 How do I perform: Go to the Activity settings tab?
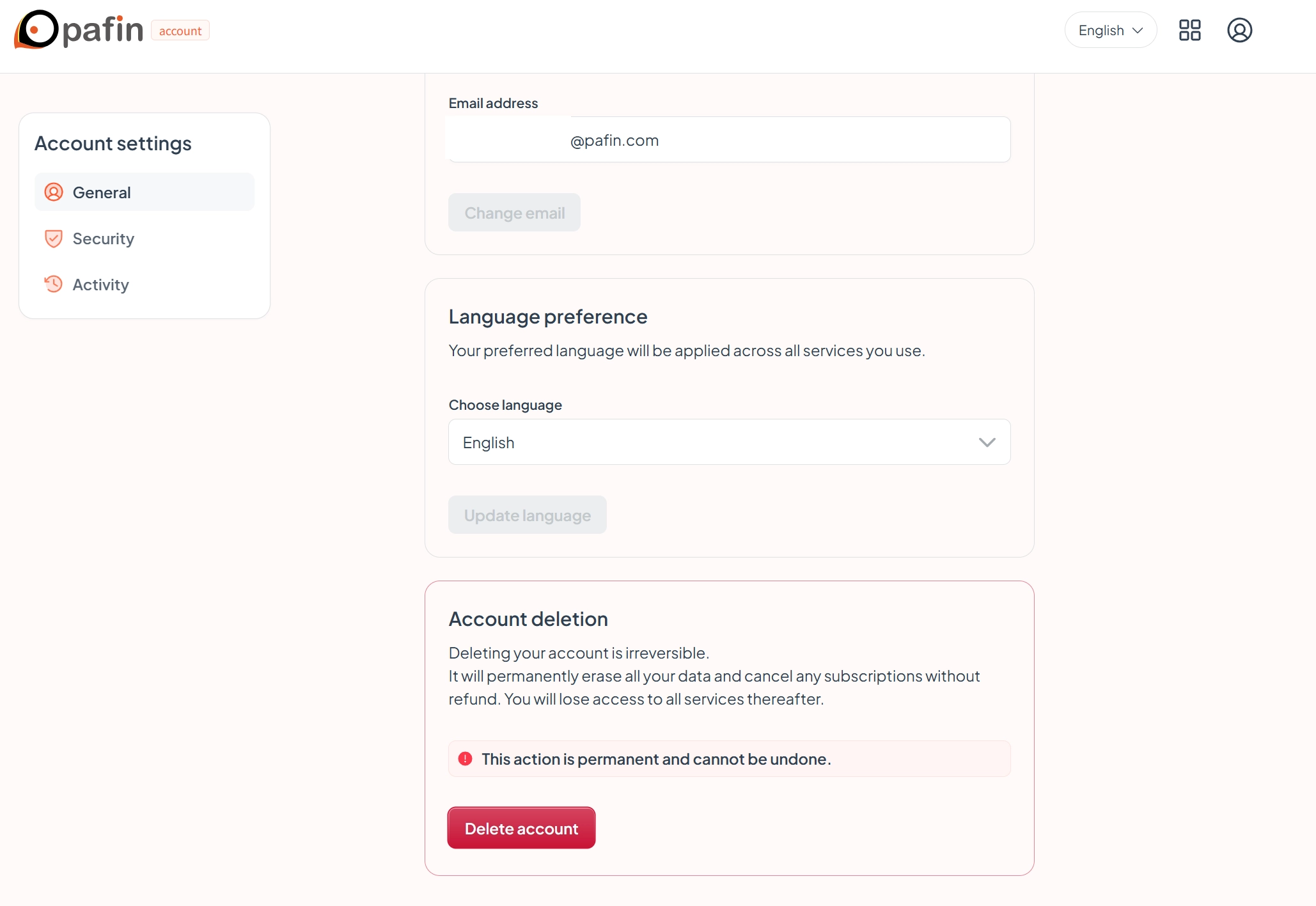[145, 285]
